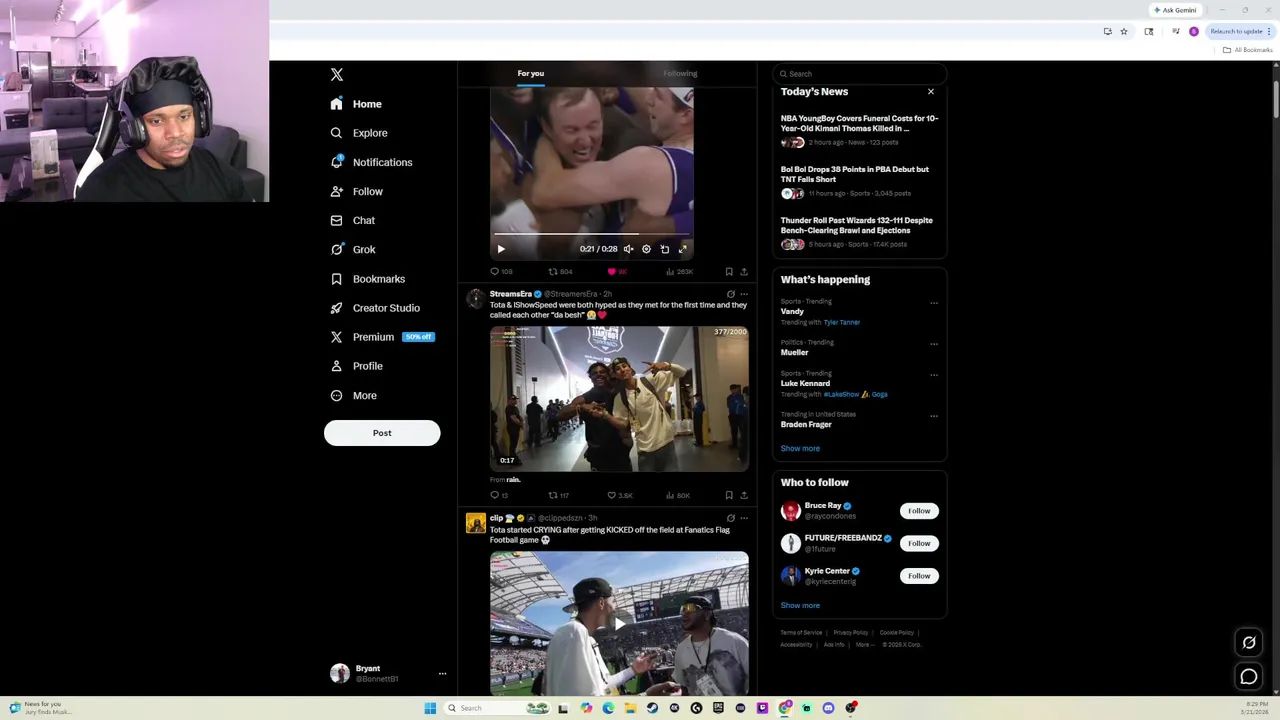Seek within the video progress bar
Viewport: 1280px width, 720px height.
click(x=592, y=234)
